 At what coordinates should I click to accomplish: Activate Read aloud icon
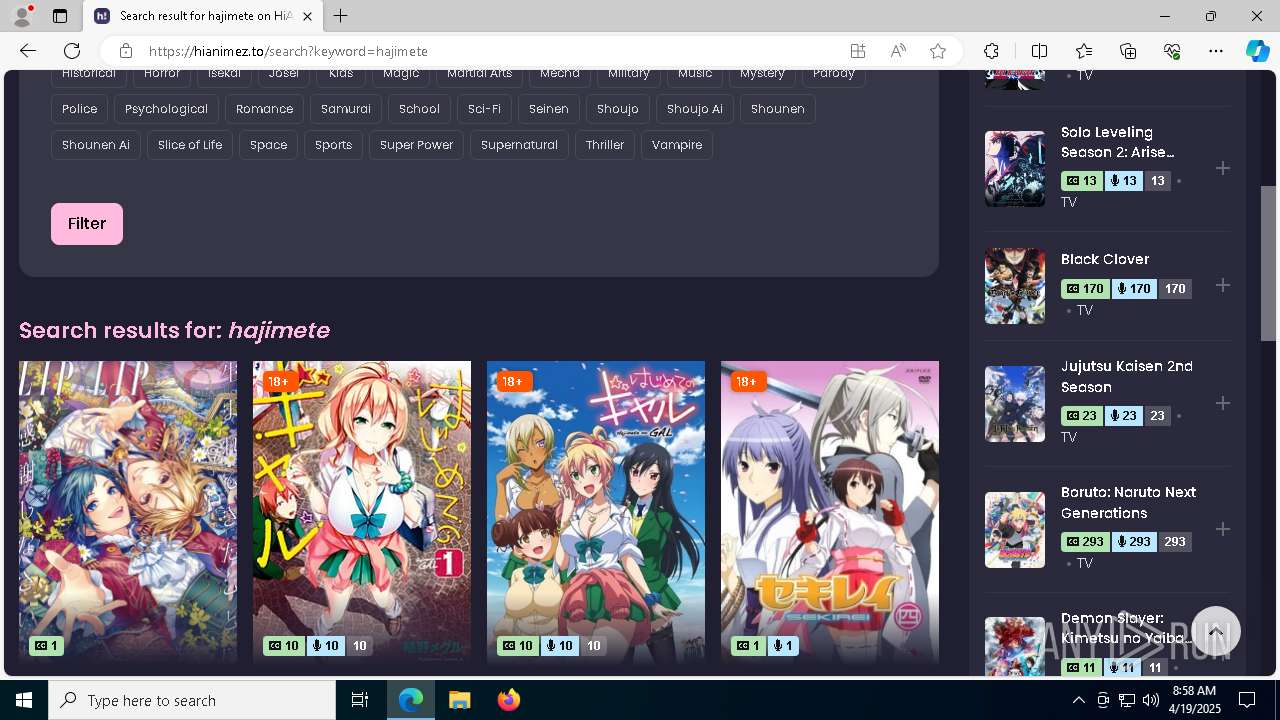(898, 51)
